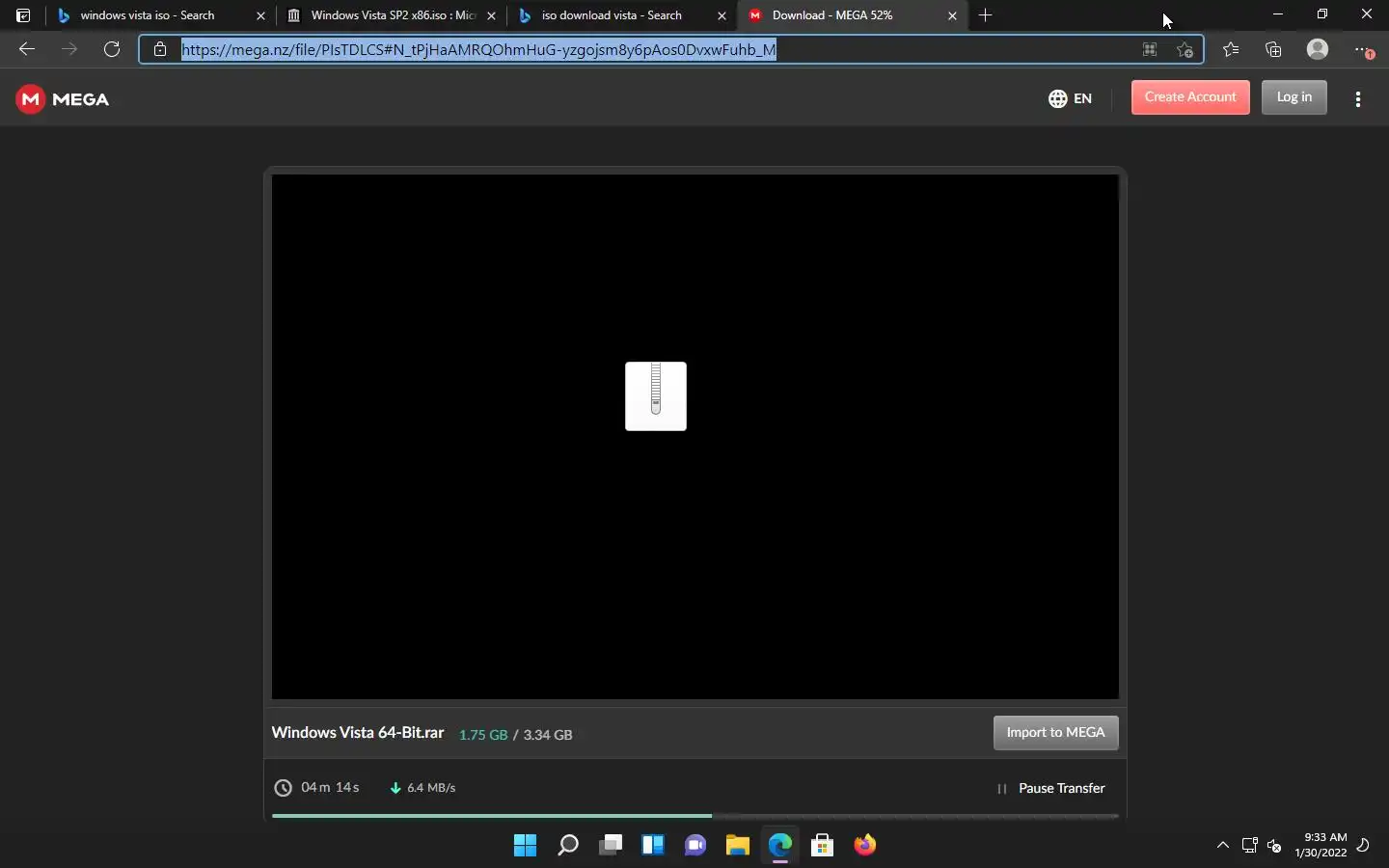The image size is (1389, 868).
Task: Go forward to the next page
Action: 69,49
